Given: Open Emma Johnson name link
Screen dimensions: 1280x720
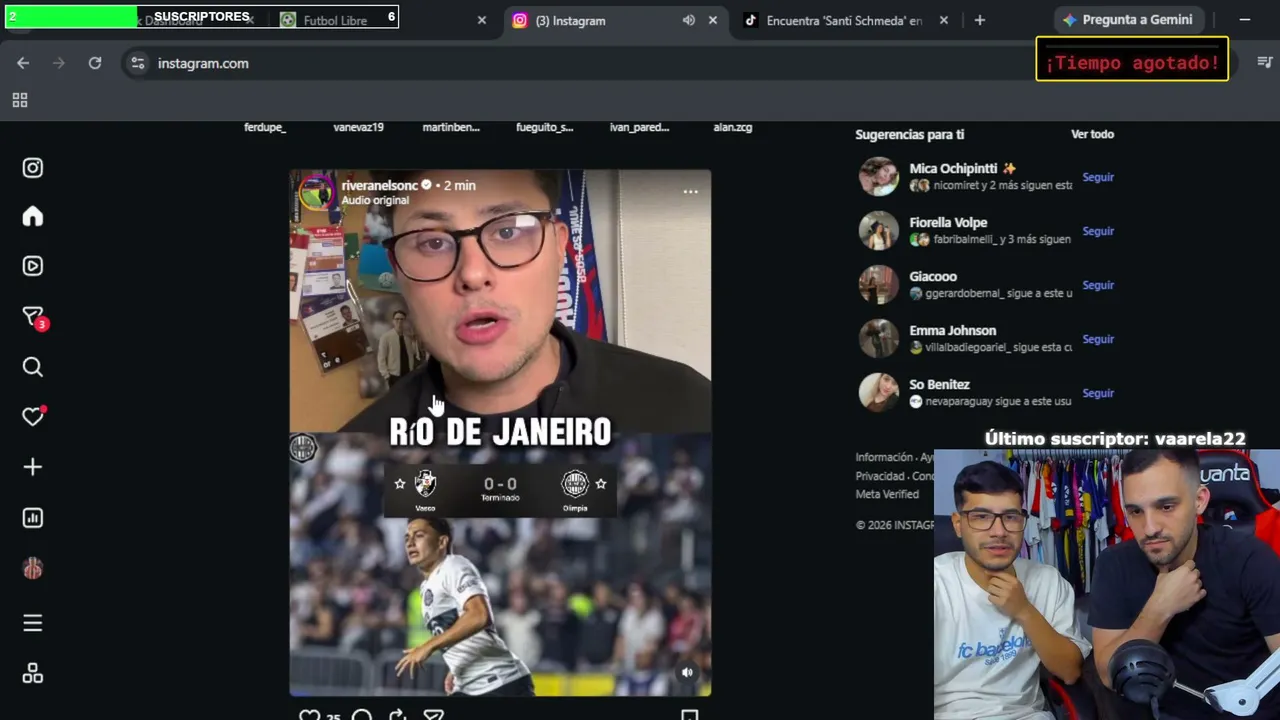Looking at the screenshot, I should click(x=952, y=331).
